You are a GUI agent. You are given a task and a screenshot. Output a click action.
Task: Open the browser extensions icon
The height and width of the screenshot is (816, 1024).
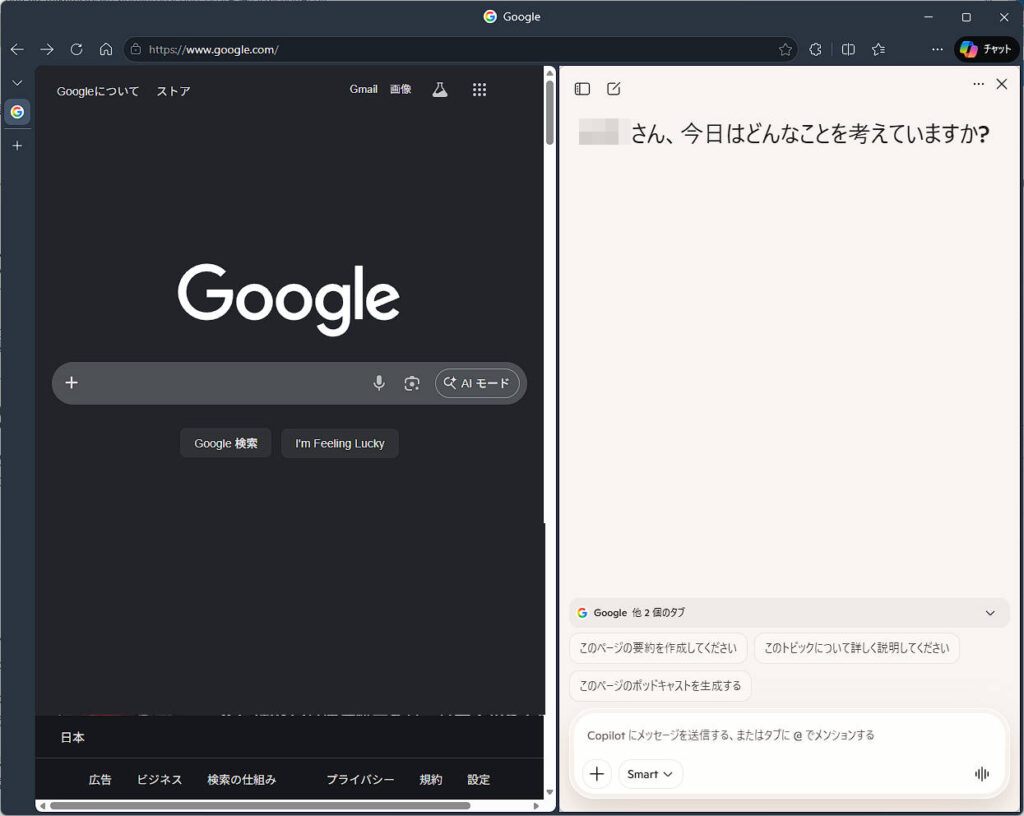[x=816, y=50]
